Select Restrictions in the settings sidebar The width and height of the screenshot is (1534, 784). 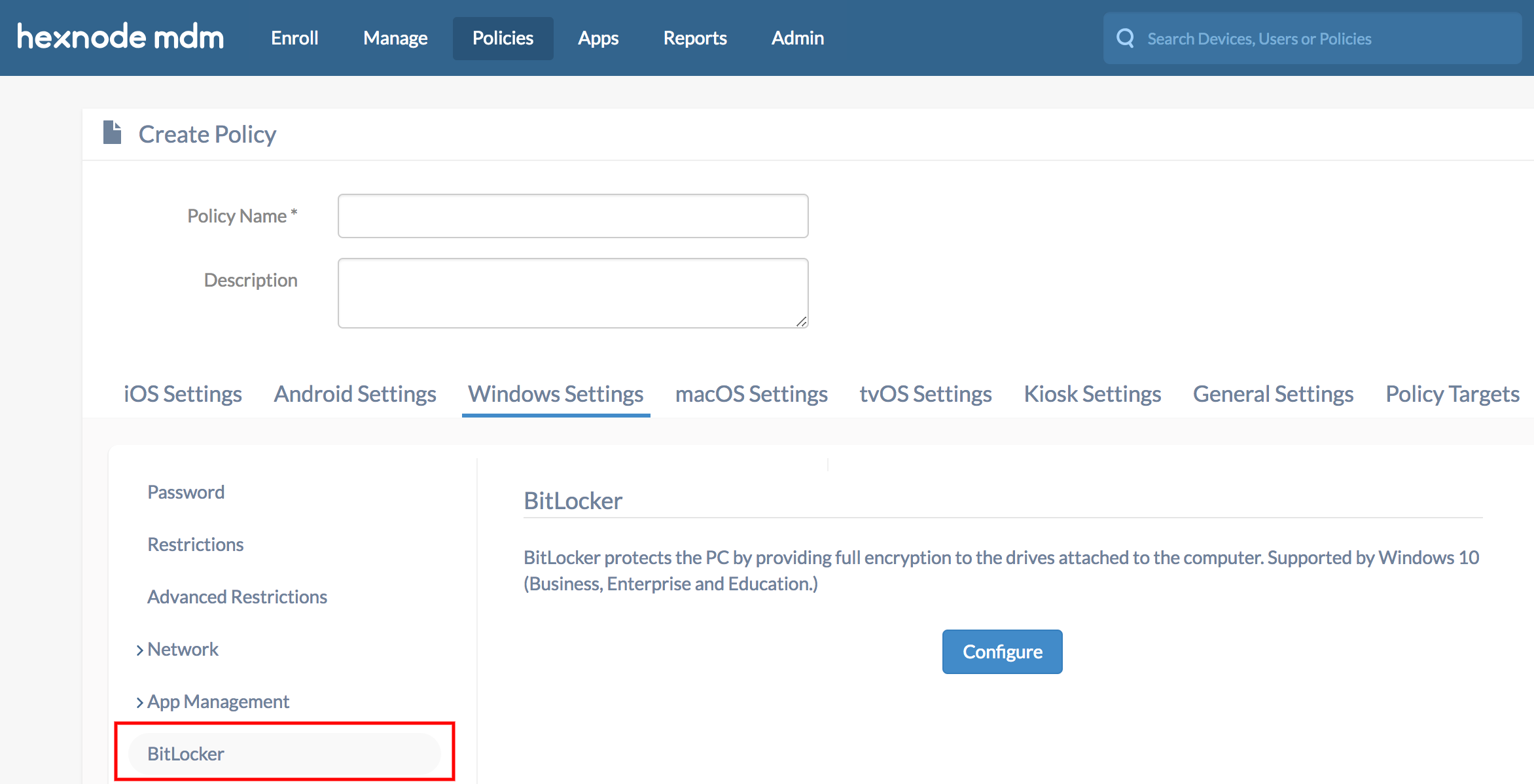195,544
